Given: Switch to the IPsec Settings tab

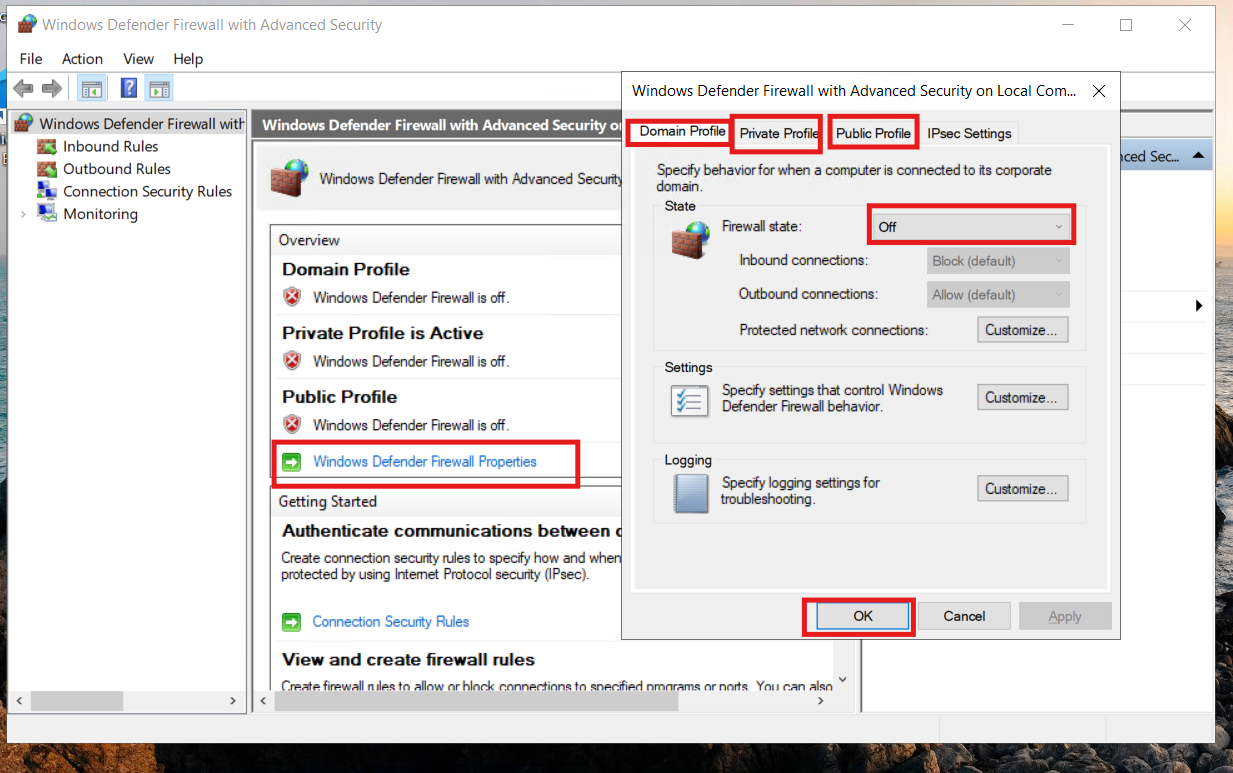Looking at the screenshot, I should click(x=969, y=133).
